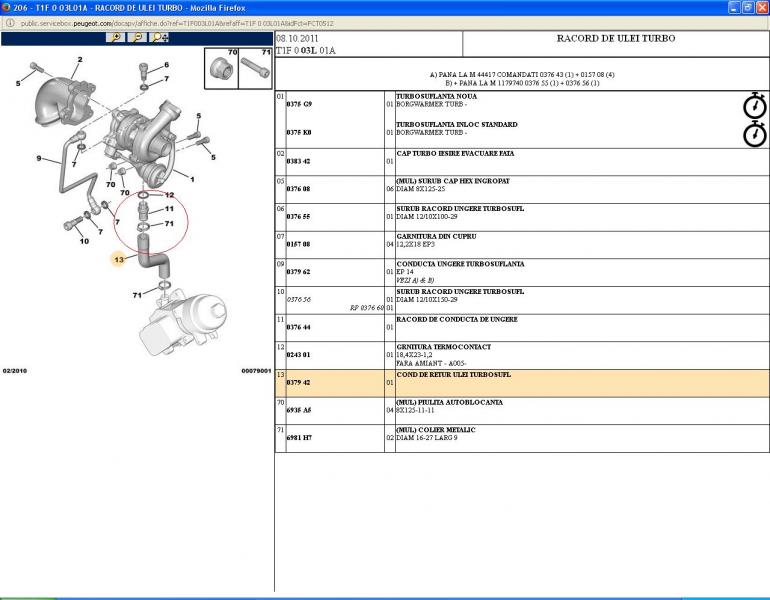
Task: Click DIAM 12/10X150-29 dimension text
Action: pyautogui.click(x=427, y=300)
